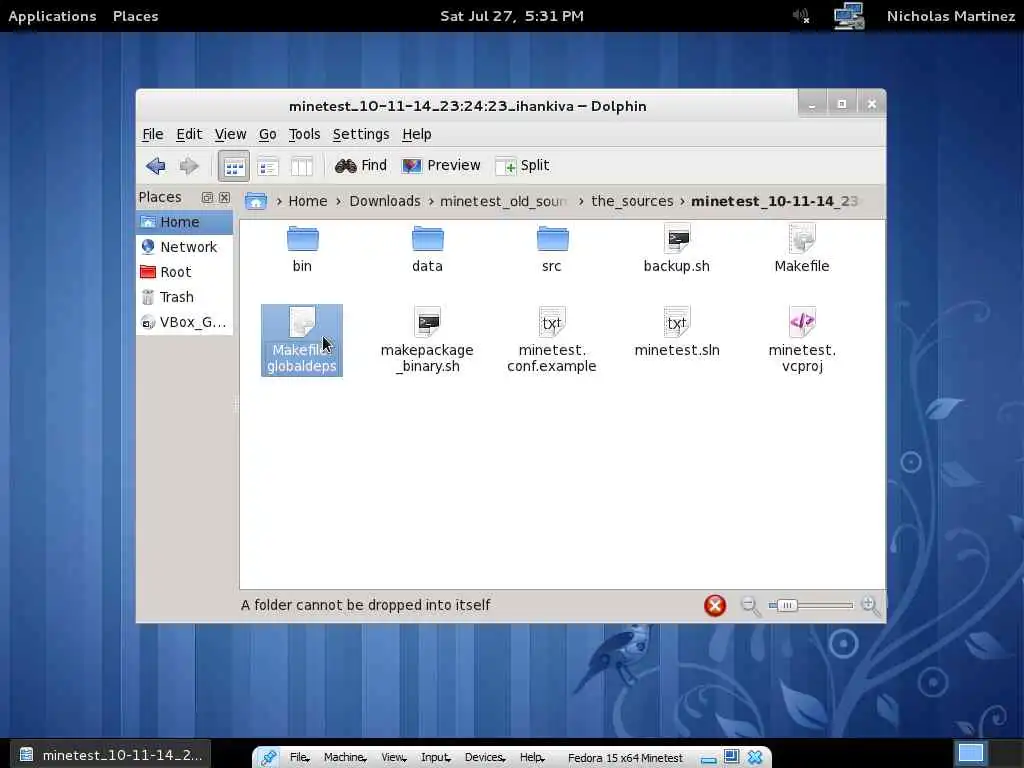
Task: Select the minetest.conf.example text file
Action: click(x=552, y=340)
